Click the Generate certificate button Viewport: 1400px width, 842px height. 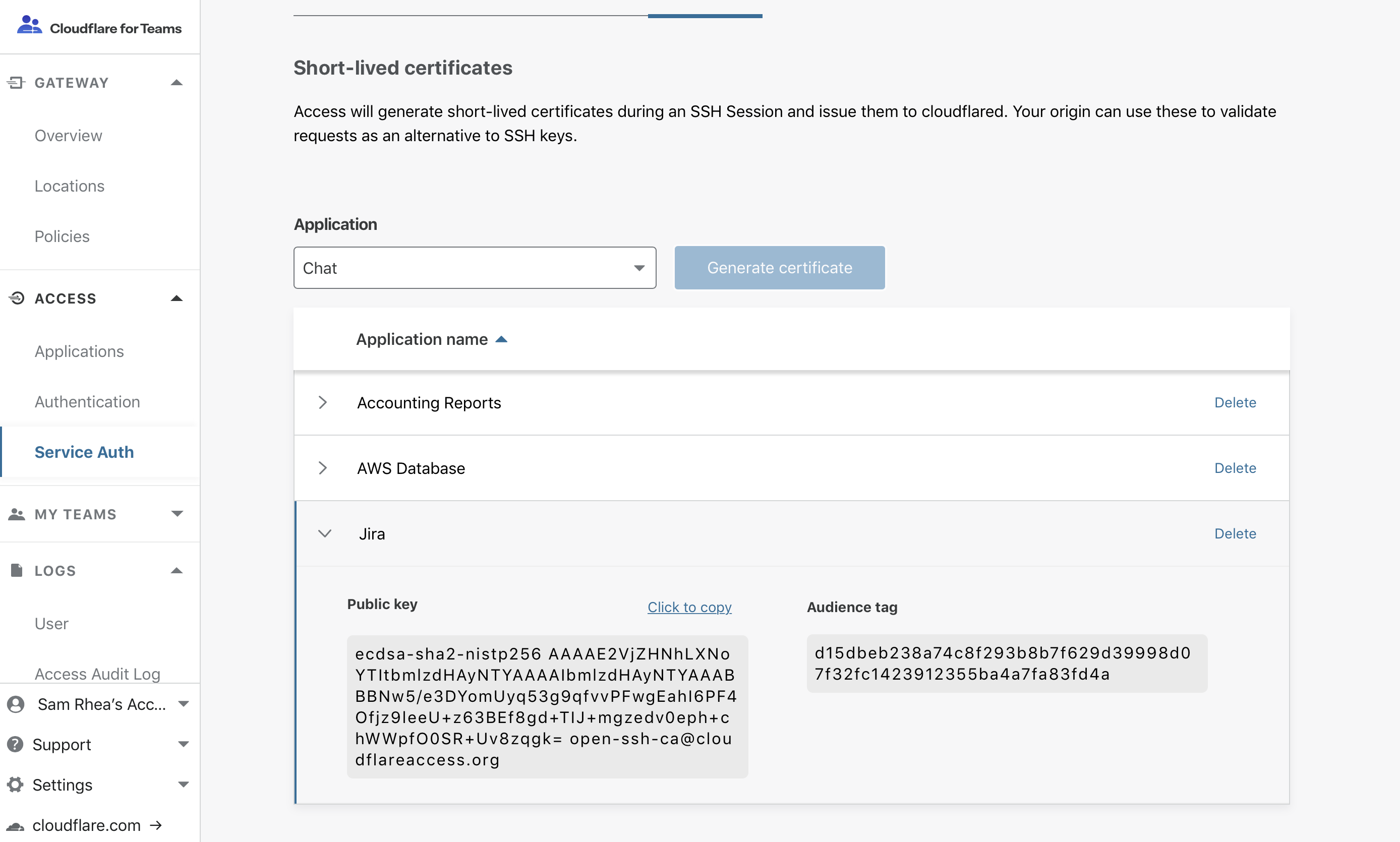pos(779,267)
